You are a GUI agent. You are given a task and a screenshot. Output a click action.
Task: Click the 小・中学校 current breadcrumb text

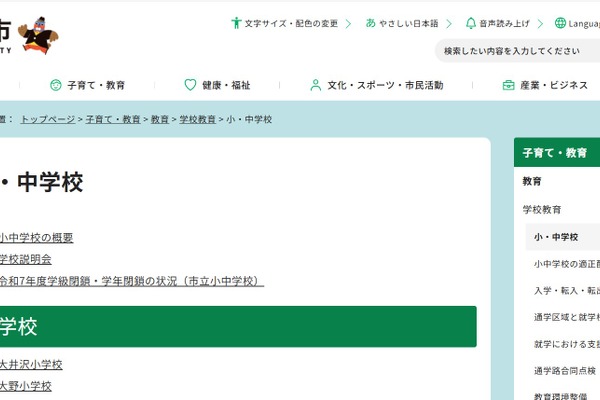click(x=249, y=119)
